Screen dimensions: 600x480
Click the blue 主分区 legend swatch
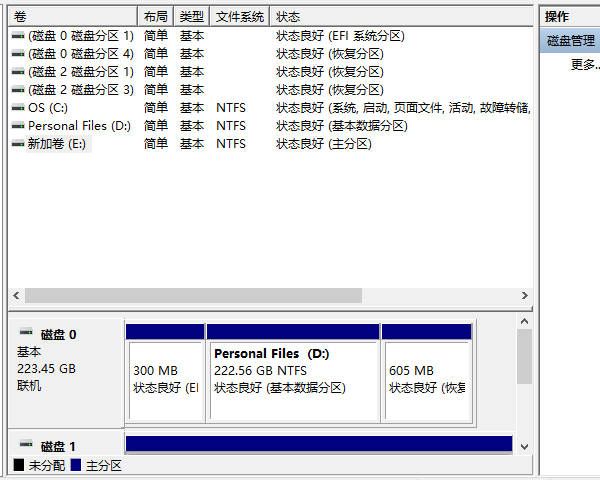pos(75,466)
